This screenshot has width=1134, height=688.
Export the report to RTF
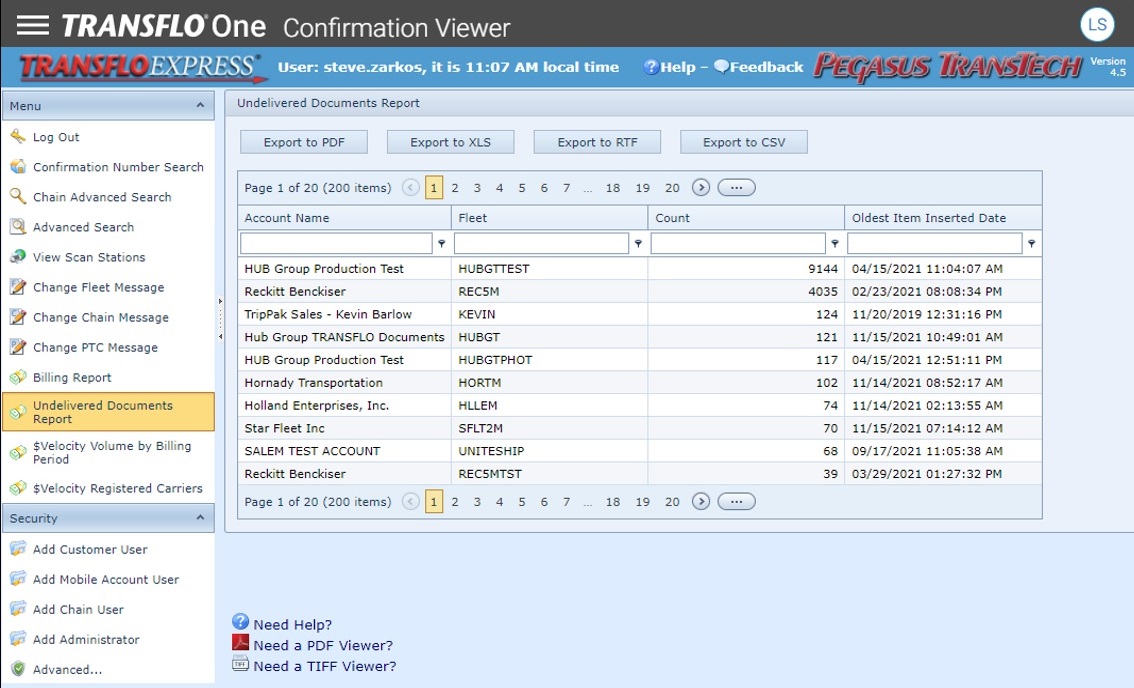(x=597, y=143)
